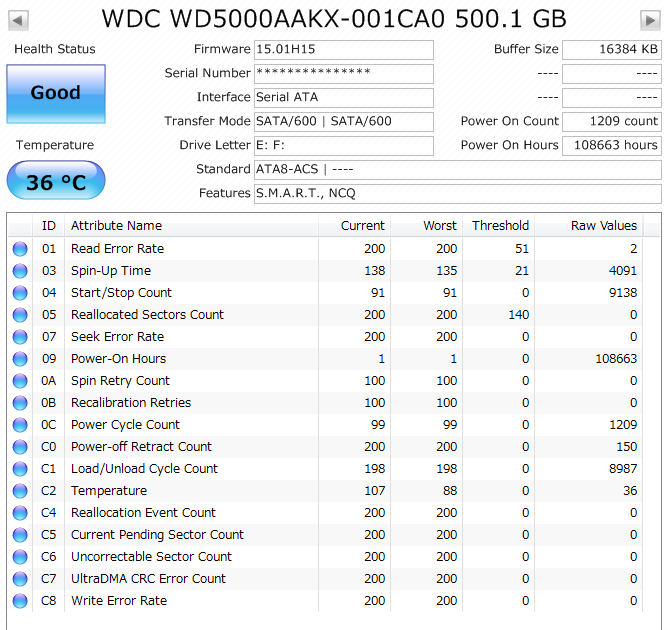Click the Standard field showing ATA8-ACS

click(458, 170)
